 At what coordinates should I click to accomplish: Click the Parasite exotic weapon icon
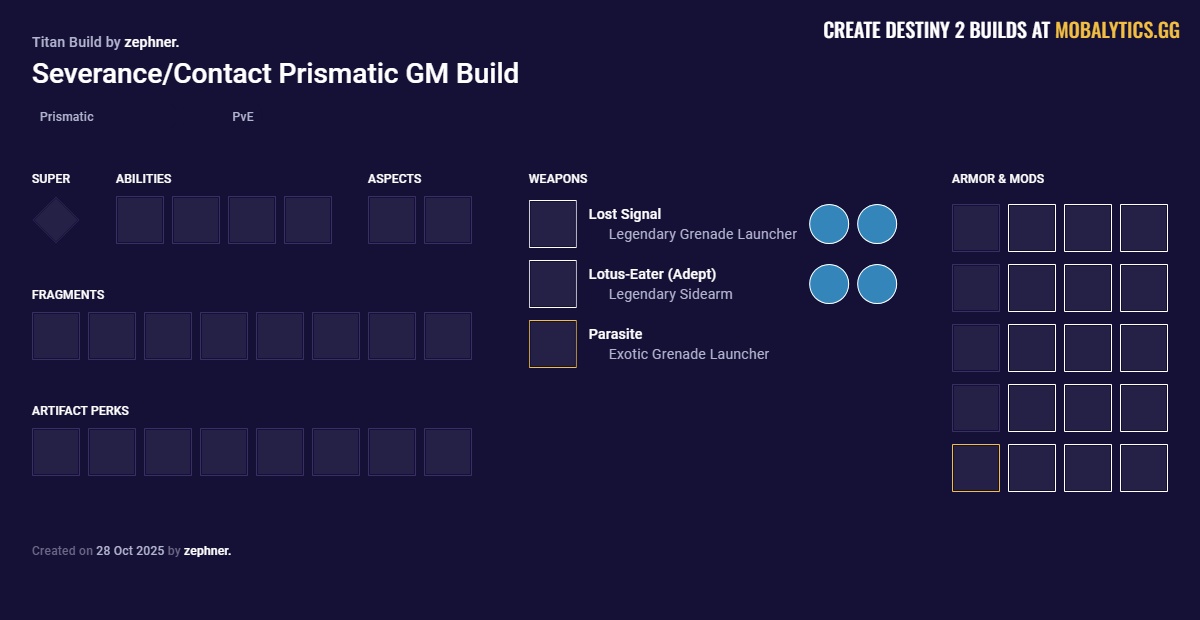coord(553,343)
